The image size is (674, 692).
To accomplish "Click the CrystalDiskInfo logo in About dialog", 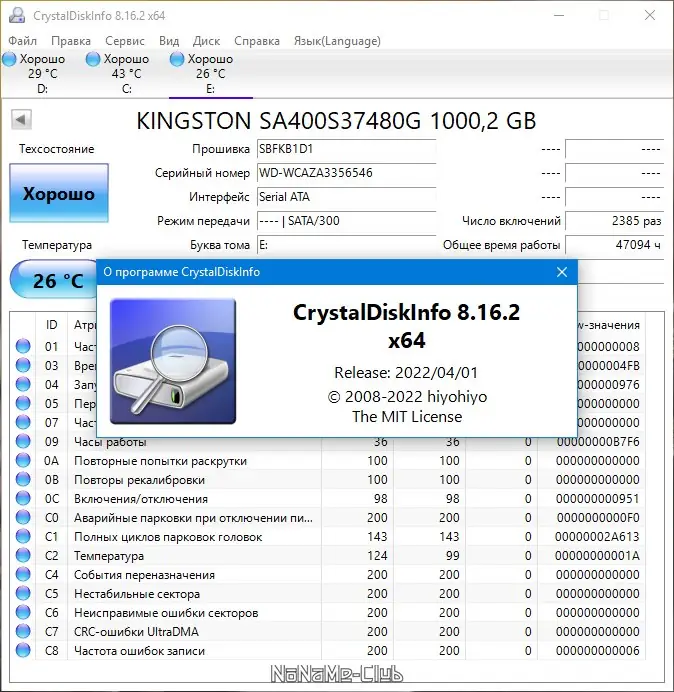I will tap(173, 361).
